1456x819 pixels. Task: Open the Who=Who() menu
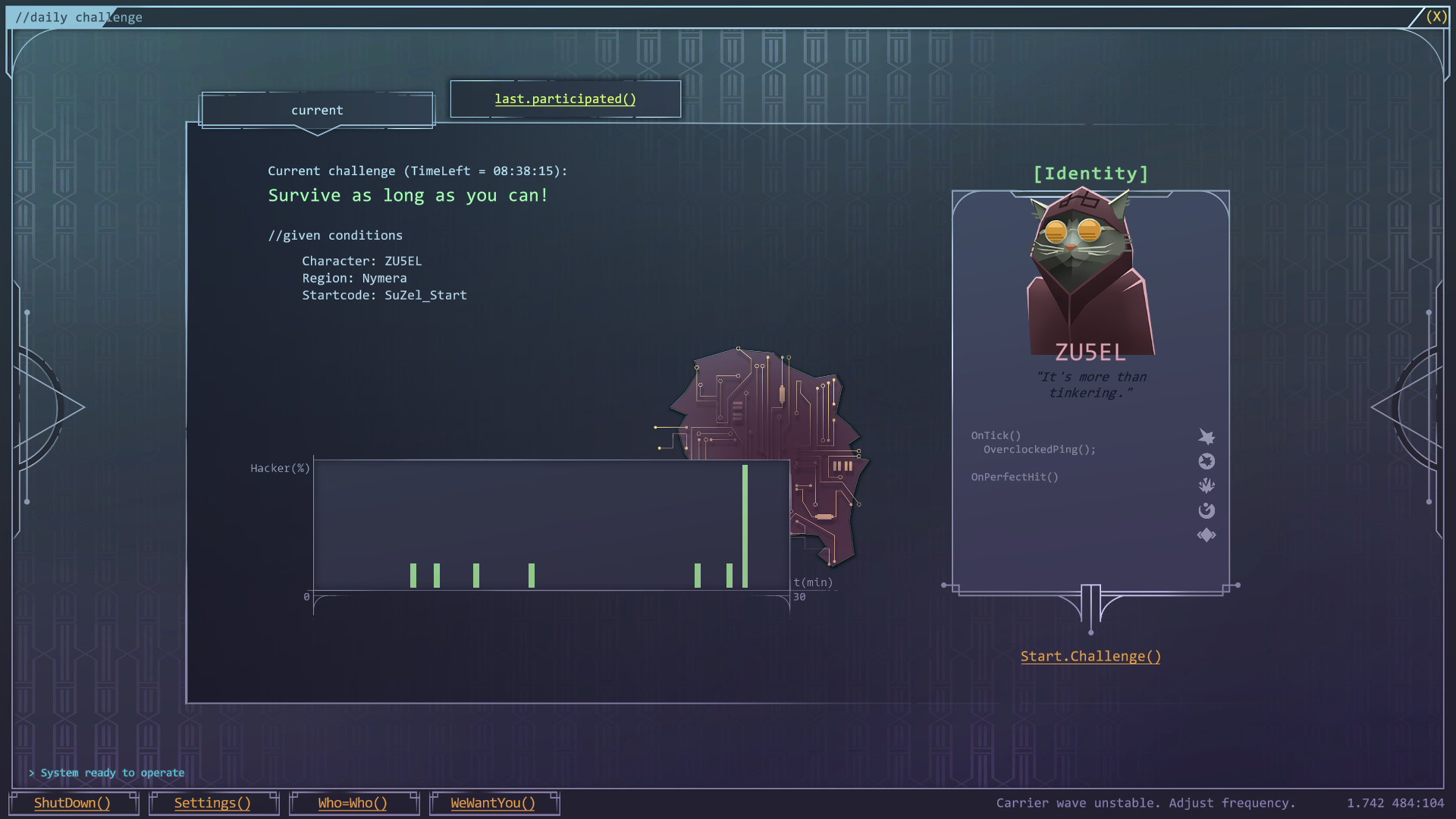[353, 803]
